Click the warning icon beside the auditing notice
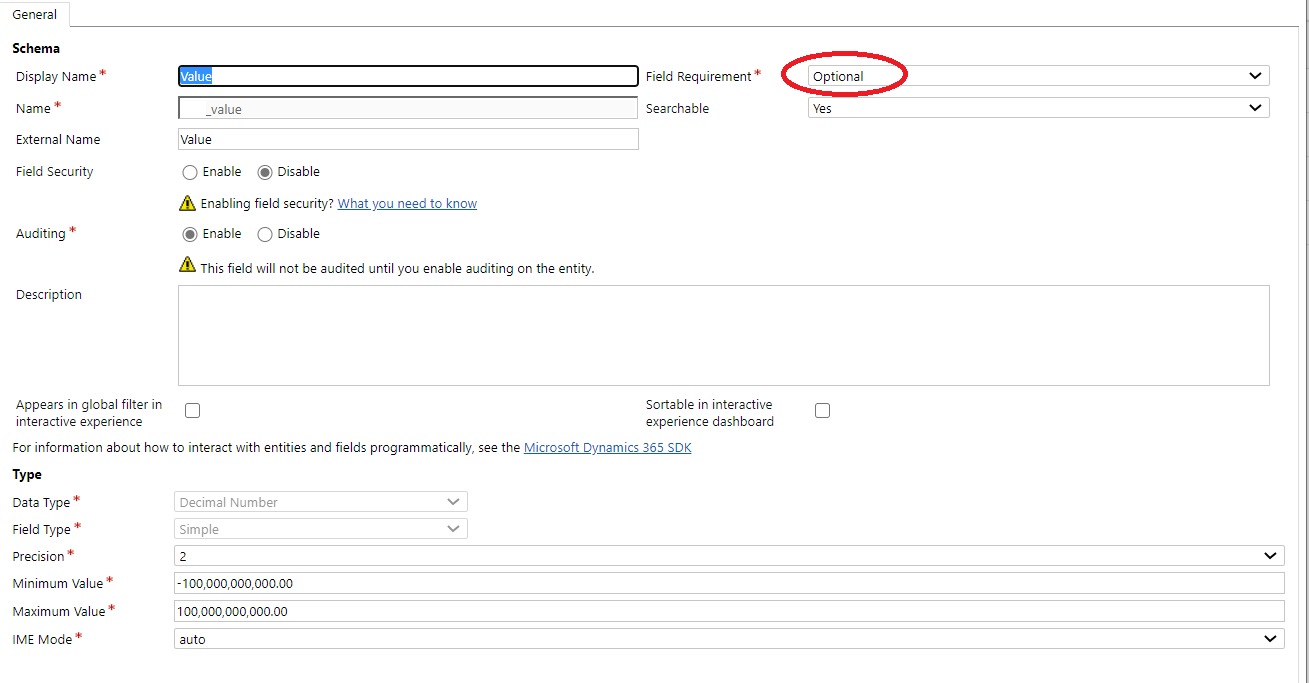Image resolution: width=1309 pixels, height=683 pixels. coord(187,265)
